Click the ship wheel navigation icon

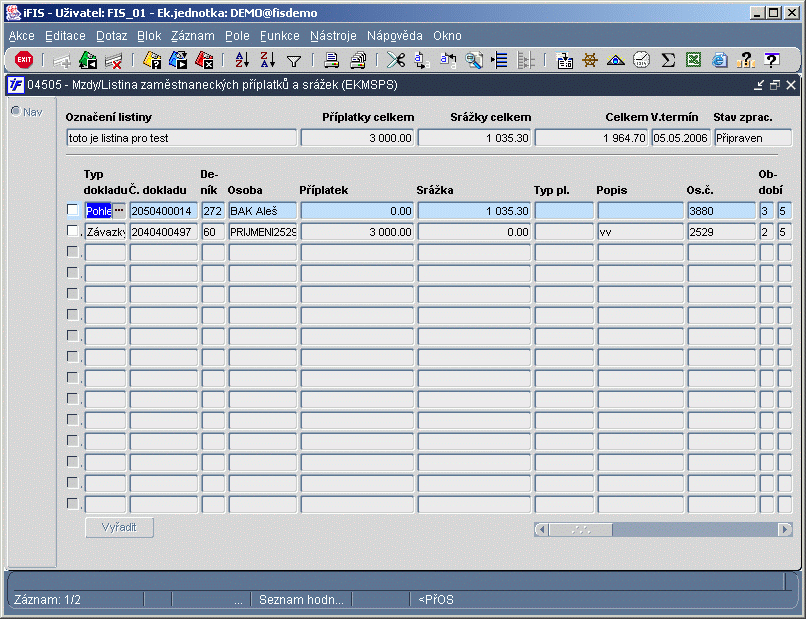[x=590, y=60]
